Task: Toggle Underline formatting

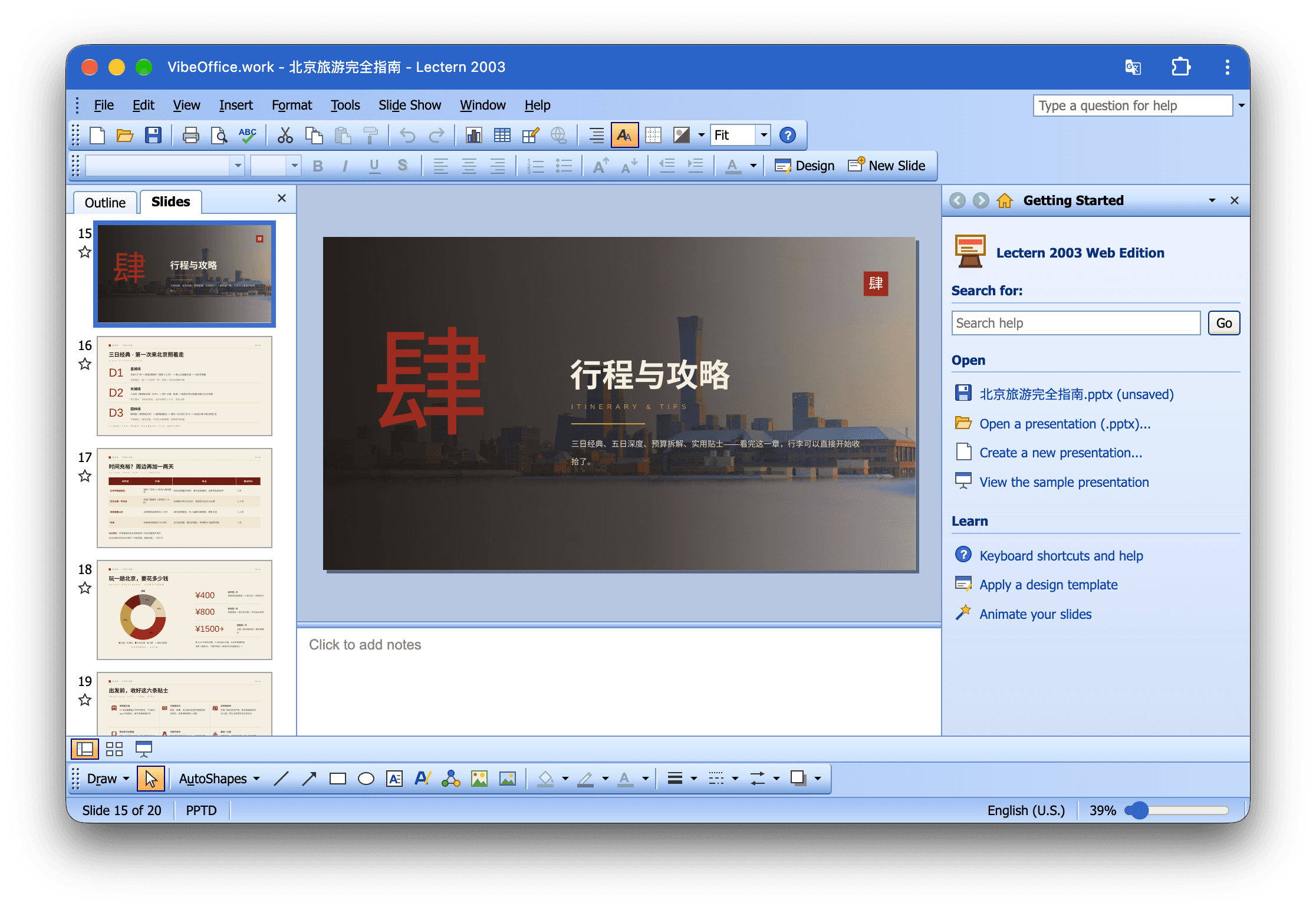Action: [x=374, y=166]
